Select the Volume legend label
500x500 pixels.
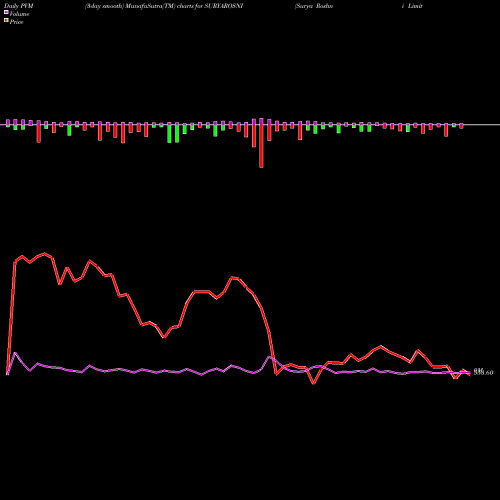click(x=19, y=14)
